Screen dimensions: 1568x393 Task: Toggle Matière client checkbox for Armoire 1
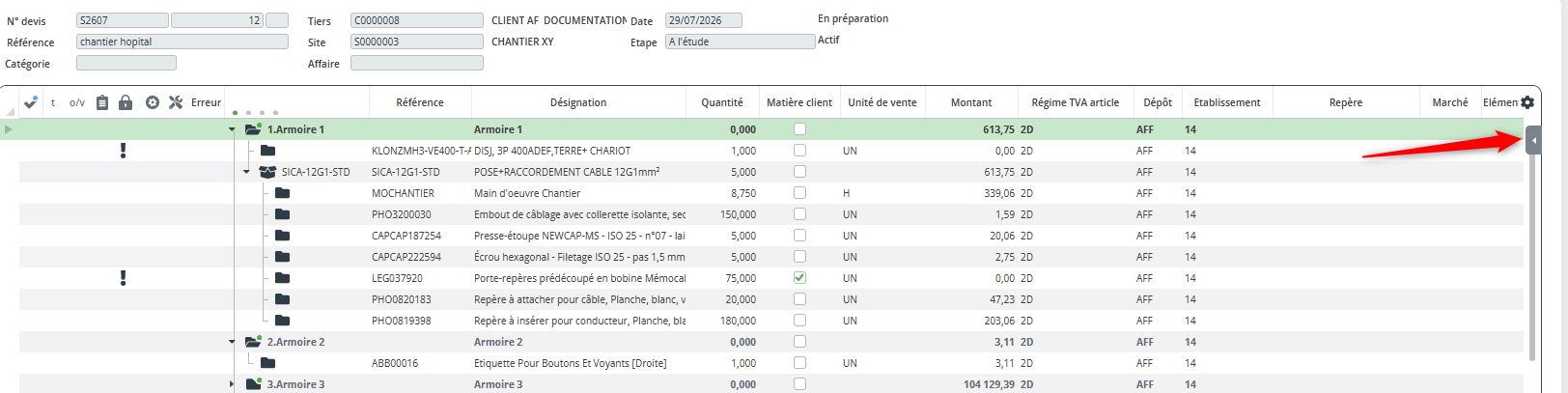tap(799, 129)
